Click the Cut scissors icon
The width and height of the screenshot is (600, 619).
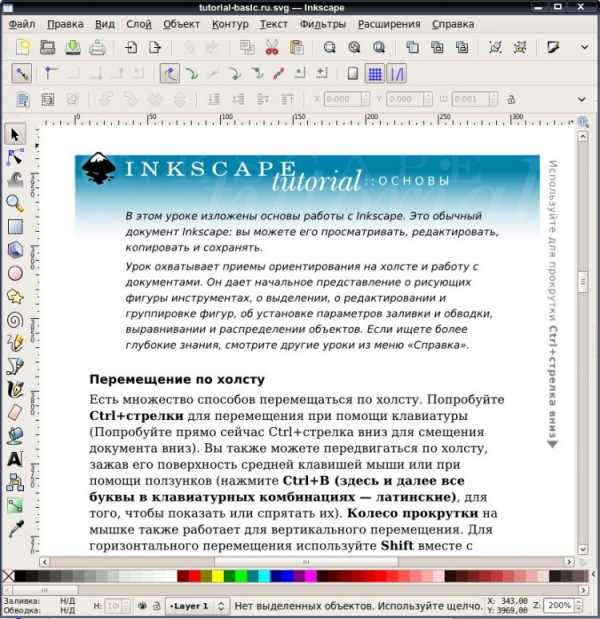coord(272,47)
